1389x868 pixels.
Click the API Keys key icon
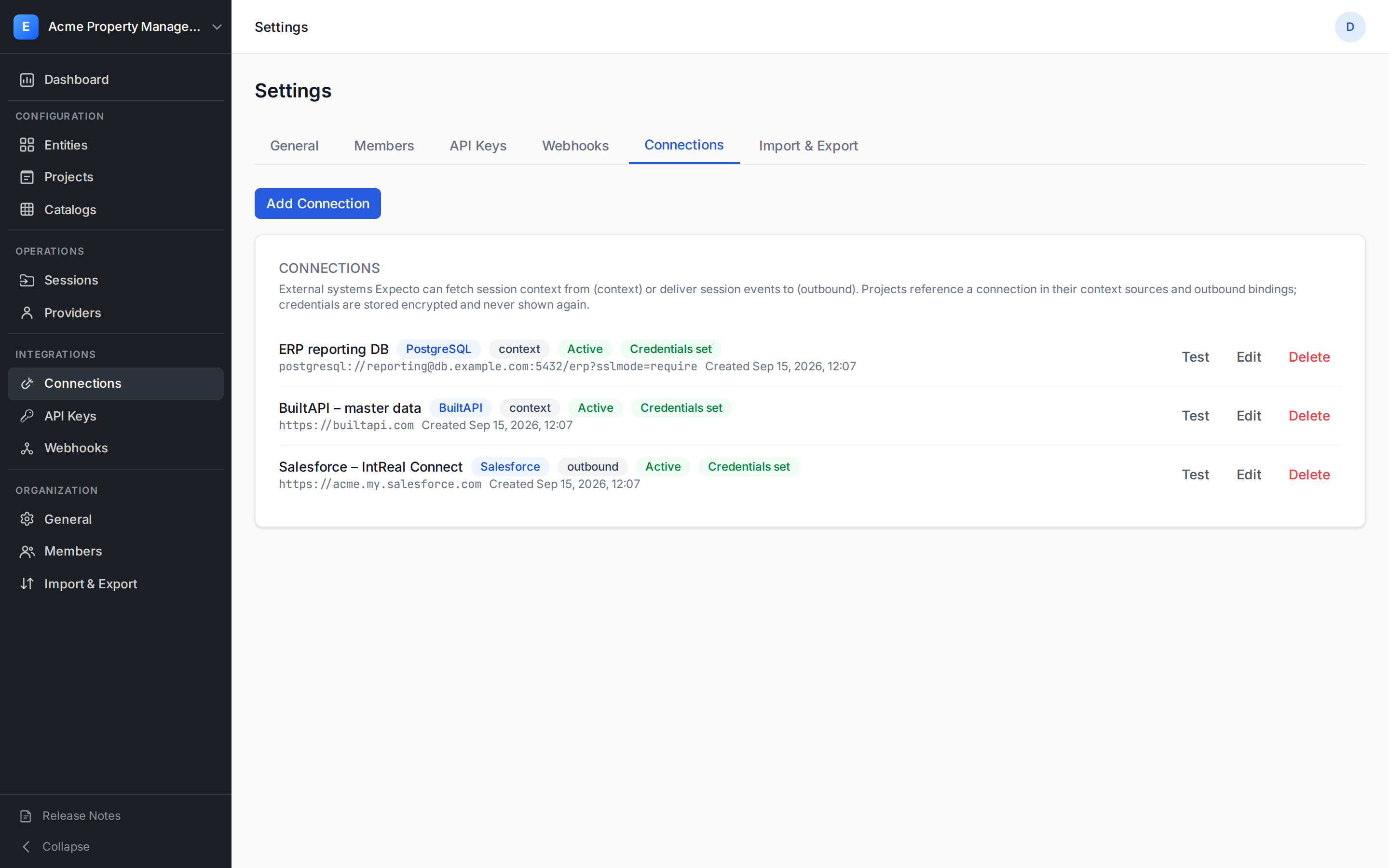pyautogui.click(x=27, y=416)
